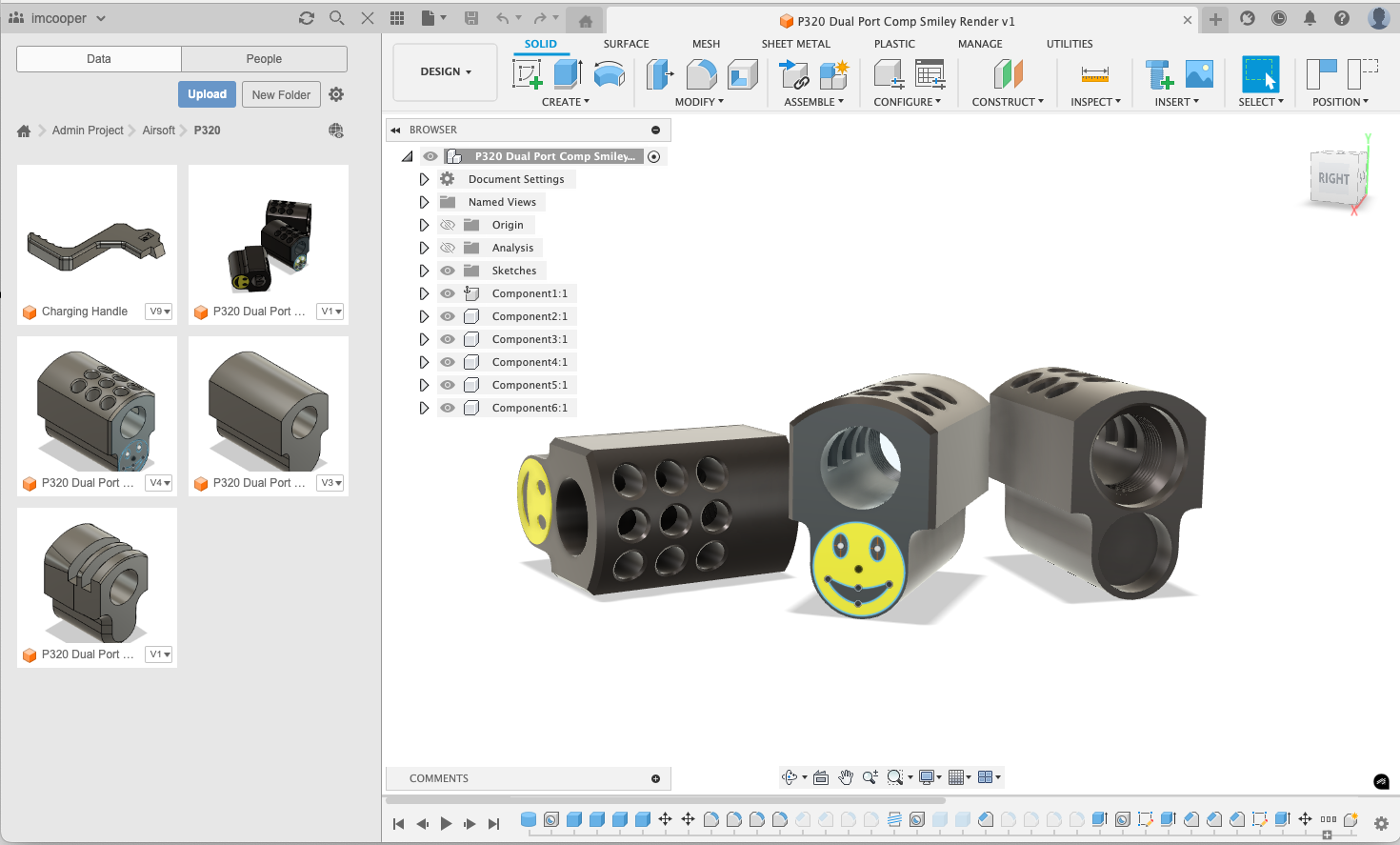
Task: Switch to the UTILITIES tab
Action: [x=1070, y=44]
